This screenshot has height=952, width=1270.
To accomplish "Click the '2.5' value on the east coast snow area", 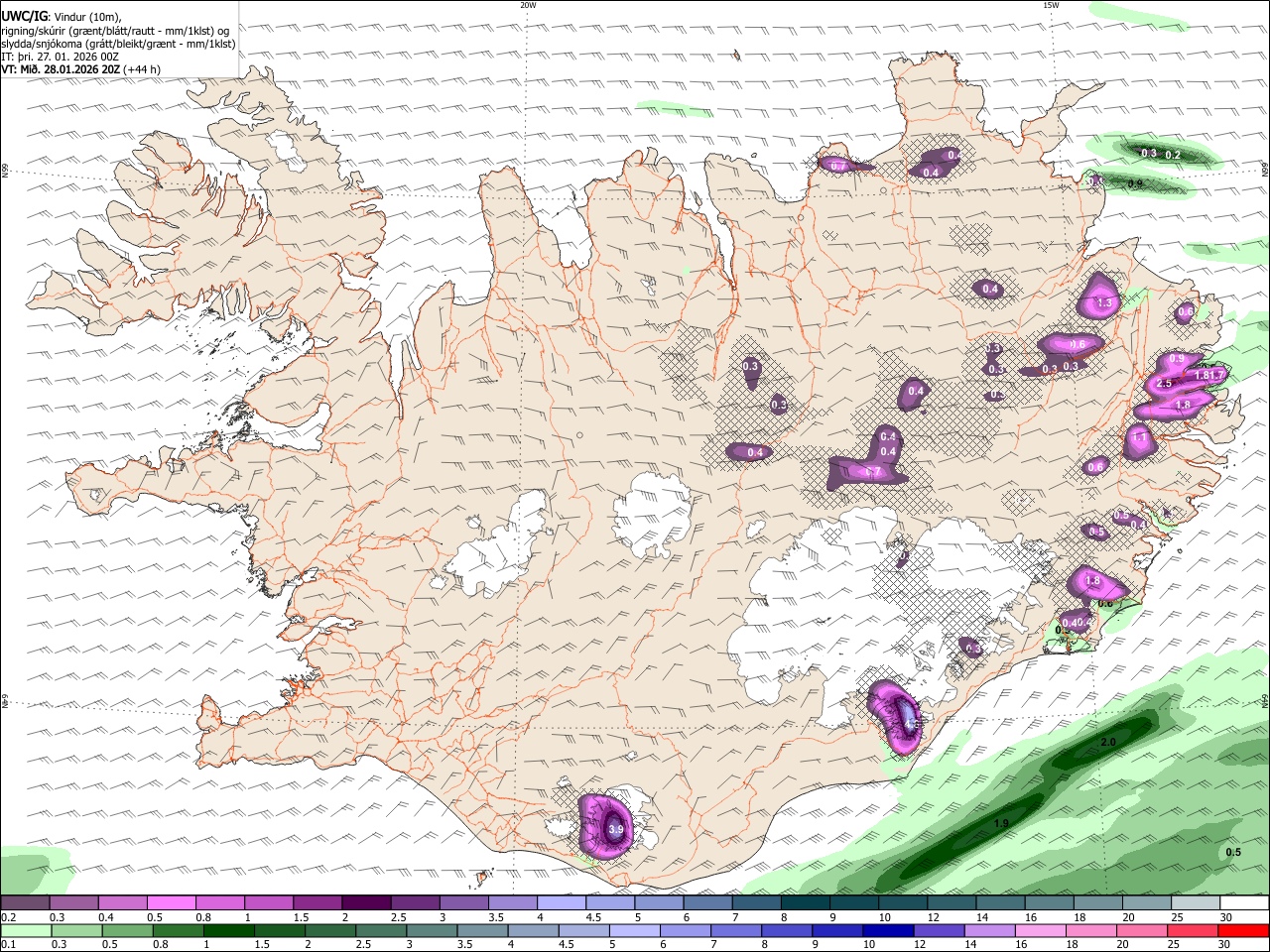I will 1165,383.
